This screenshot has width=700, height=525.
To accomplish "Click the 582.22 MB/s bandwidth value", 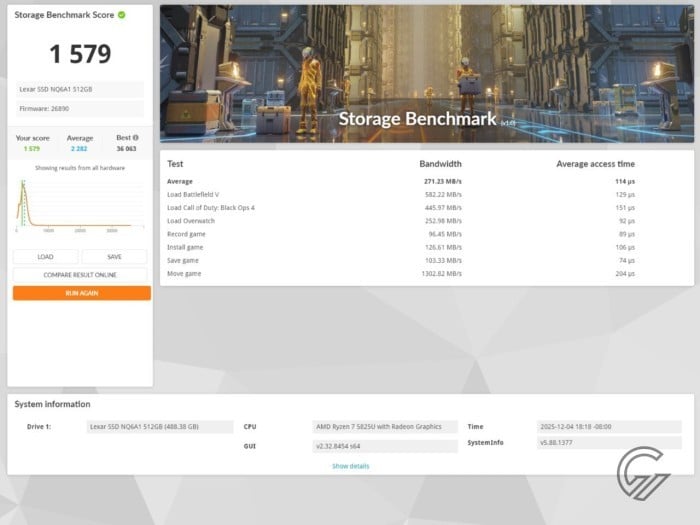I will [443, 195].
